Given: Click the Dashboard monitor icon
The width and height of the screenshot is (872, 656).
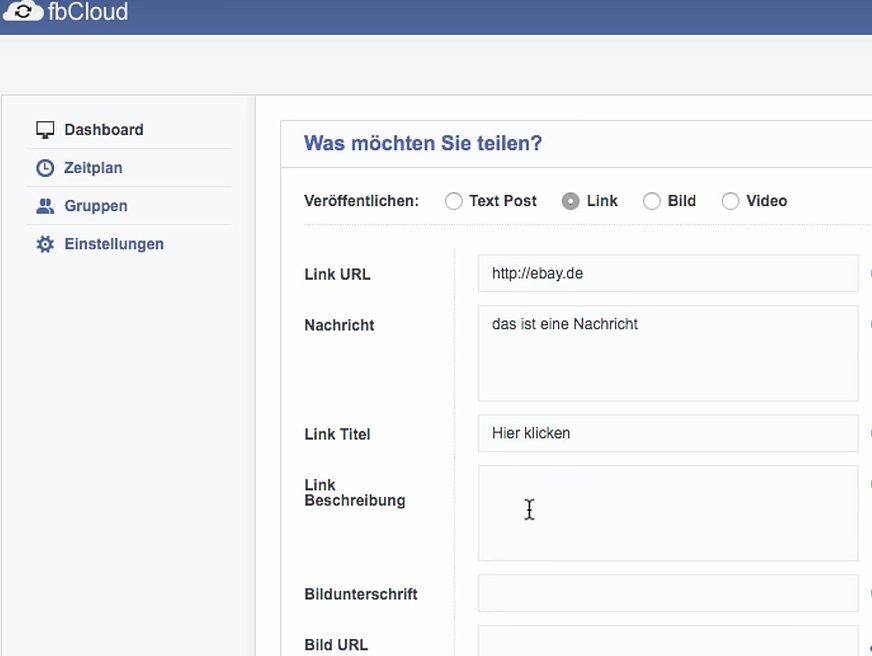Looking at the screenshot, I should pos(45,130).
